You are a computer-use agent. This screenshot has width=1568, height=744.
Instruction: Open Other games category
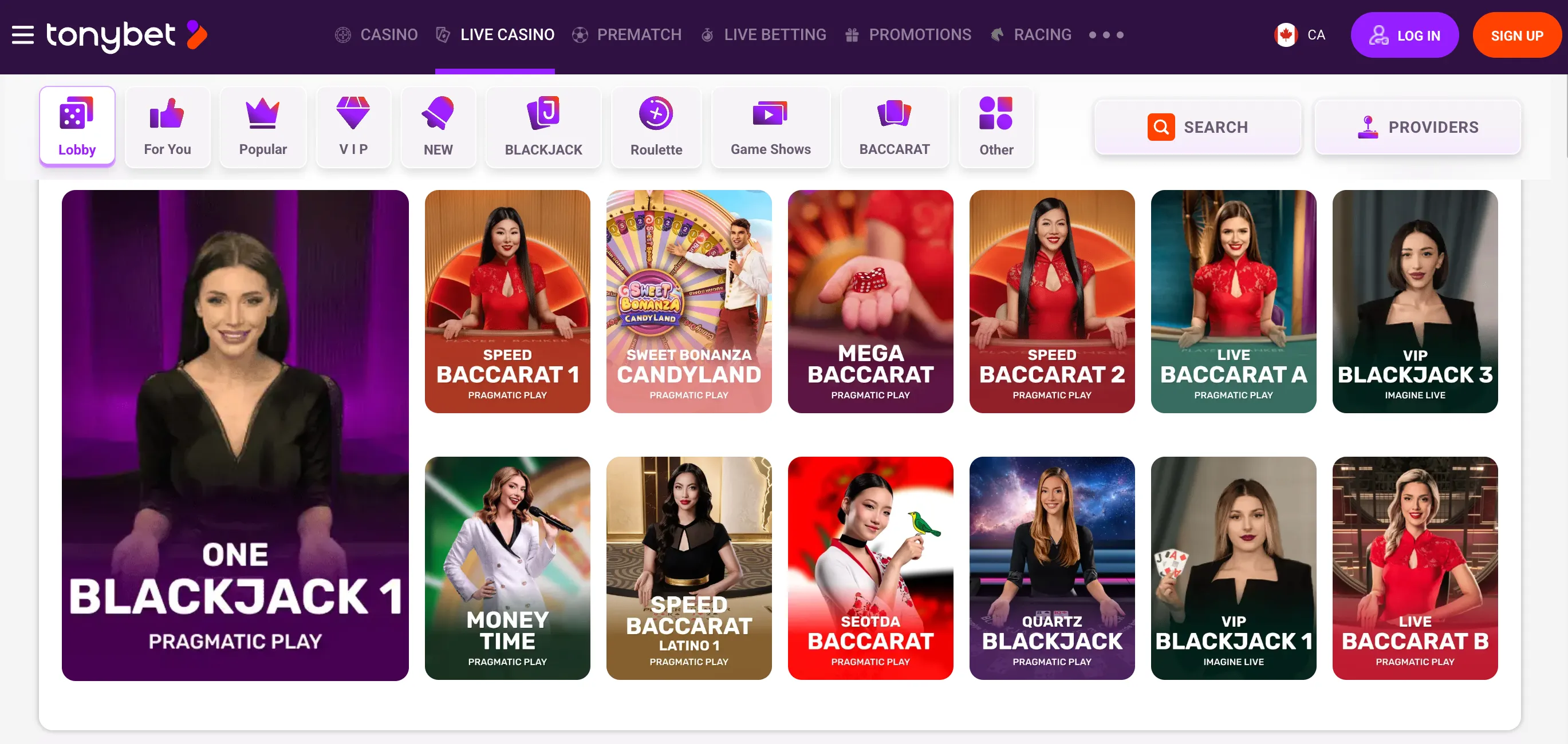(996, 126)
